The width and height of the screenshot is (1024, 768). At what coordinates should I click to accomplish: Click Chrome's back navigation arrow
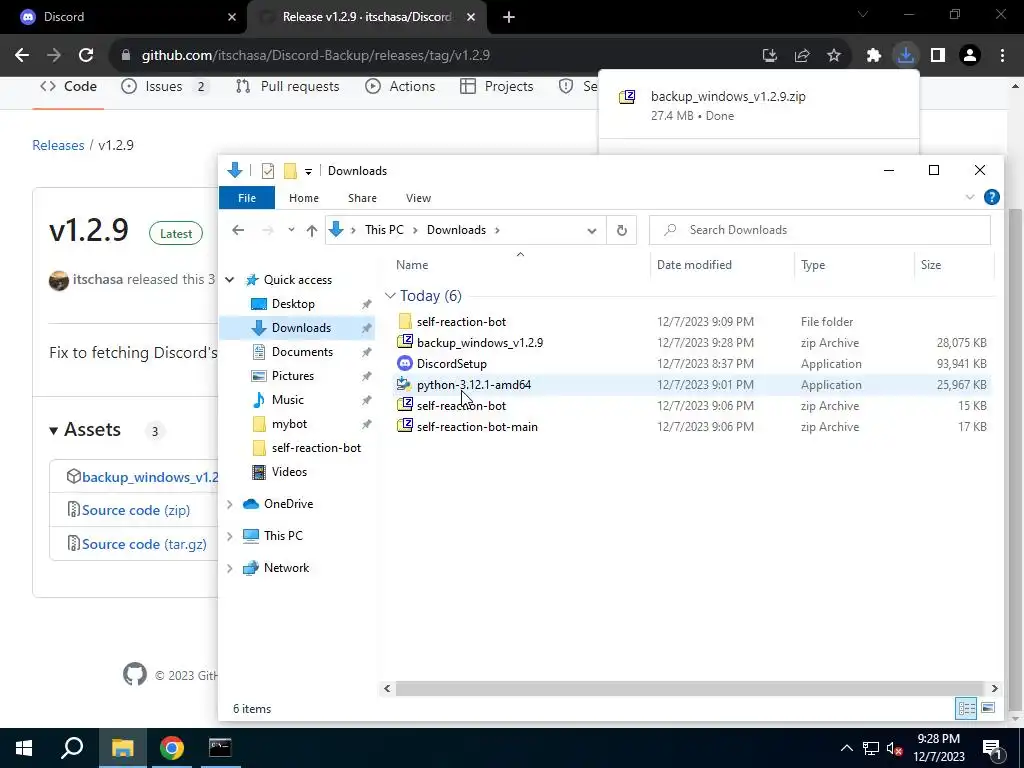22,56
